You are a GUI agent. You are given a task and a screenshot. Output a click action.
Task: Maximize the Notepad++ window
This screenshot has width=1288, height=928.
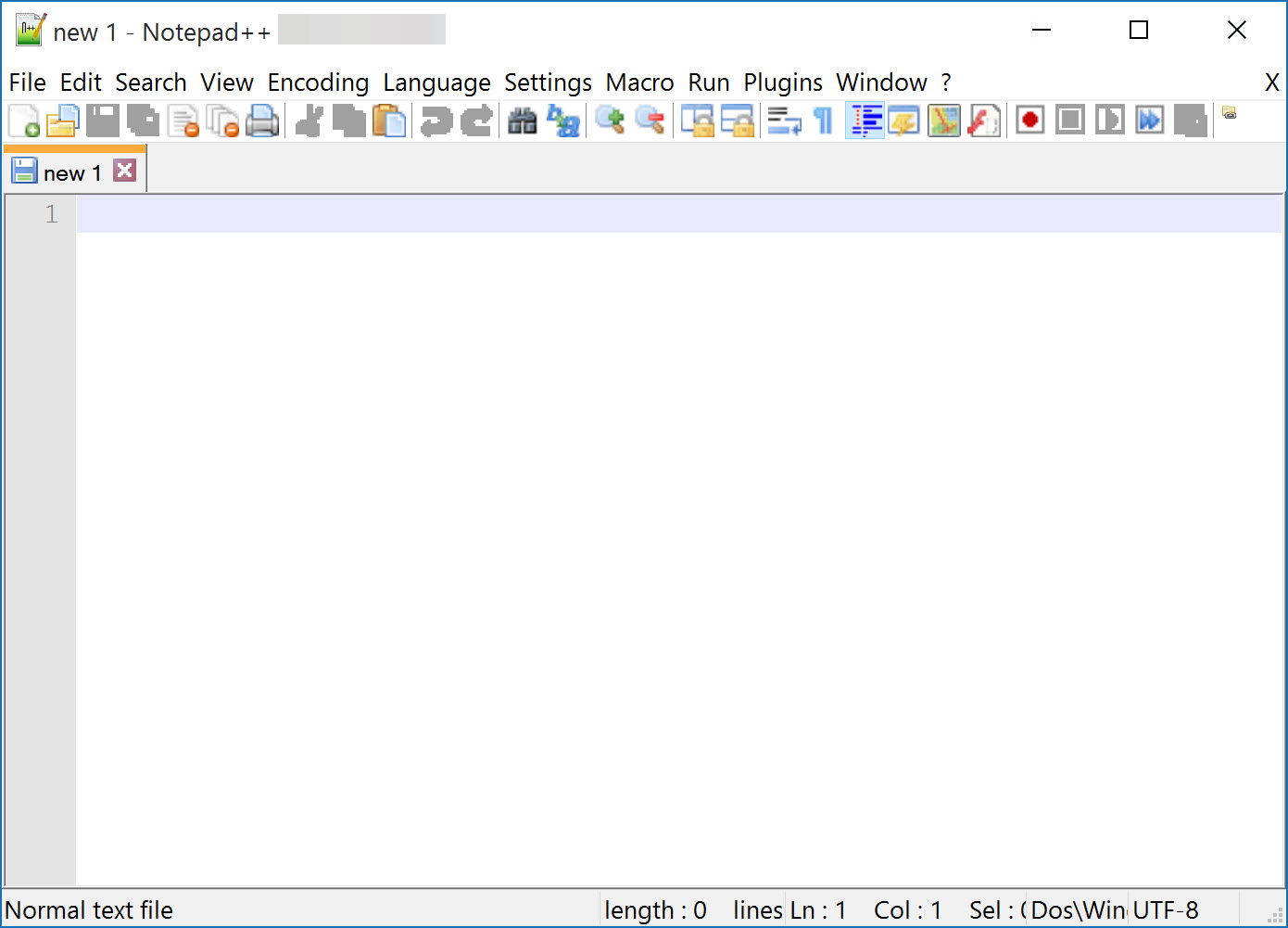(1139, 31)
